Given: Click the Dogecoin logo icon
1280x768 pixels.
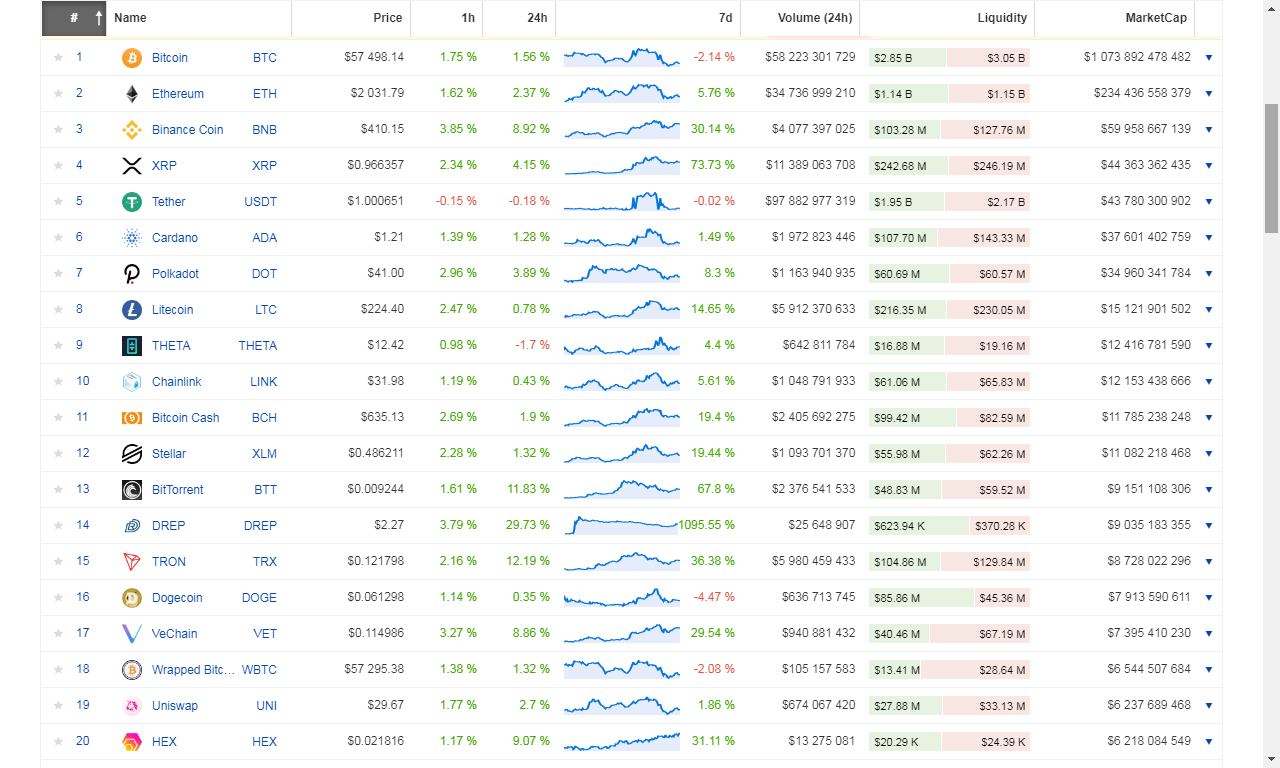Looking at the screenshot, I should click(x=132, y=598).
